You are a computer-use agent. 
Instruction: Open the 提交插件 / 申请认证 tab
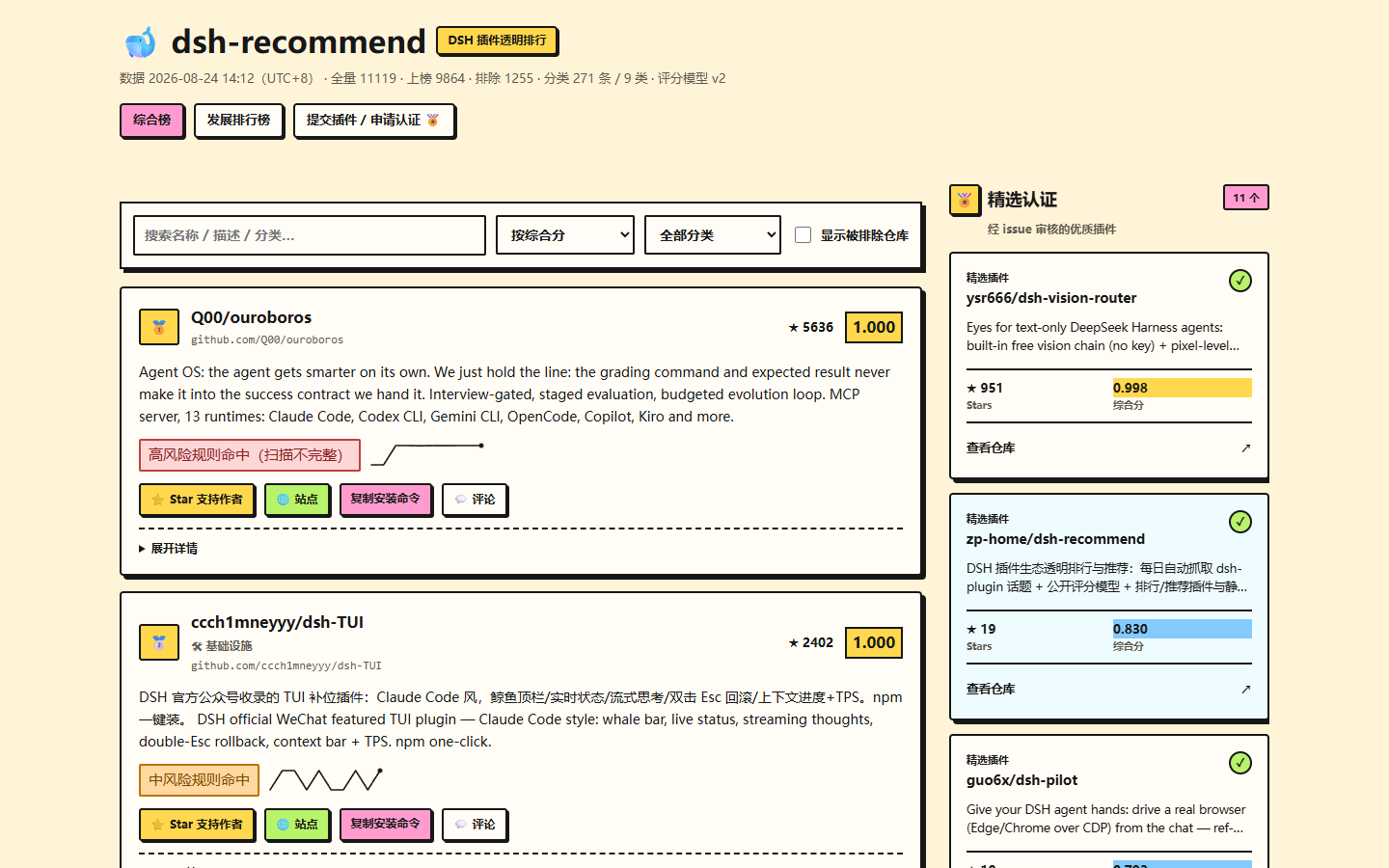coord(373,121)
